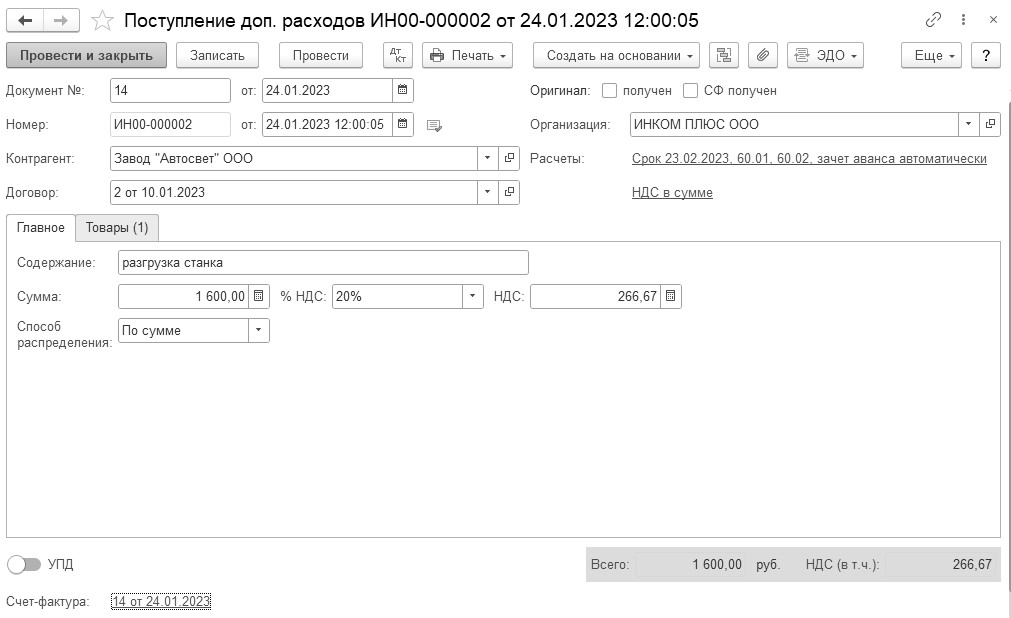1011x618 pixels.
Task: Open the Способ распределения dropdown
Action: pyautogui.click(x=259, y=330)
